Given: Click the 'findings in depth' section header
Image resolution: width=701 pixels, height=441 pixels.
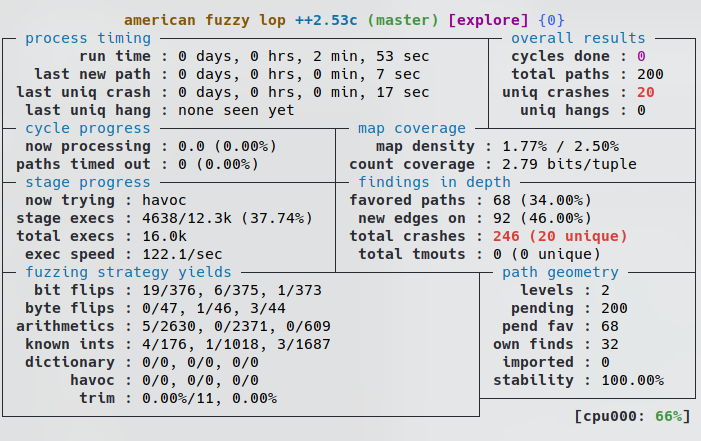Looking at the screenshot, I should point(434,182).
